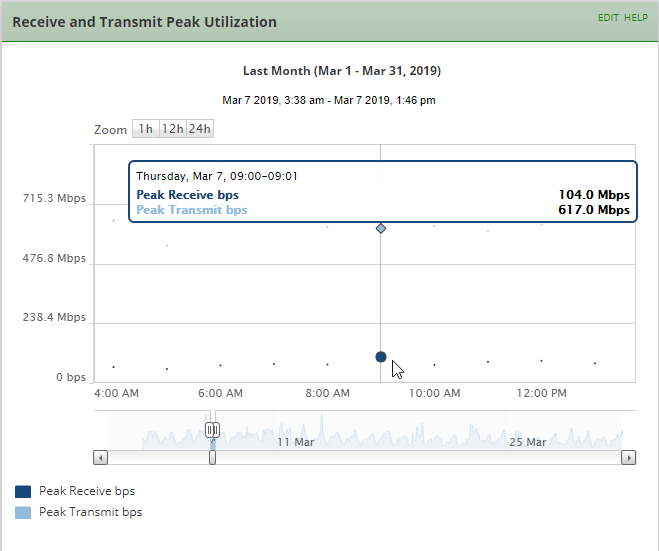Click the 12:00 PM time axis label

(x=542, y=393)
